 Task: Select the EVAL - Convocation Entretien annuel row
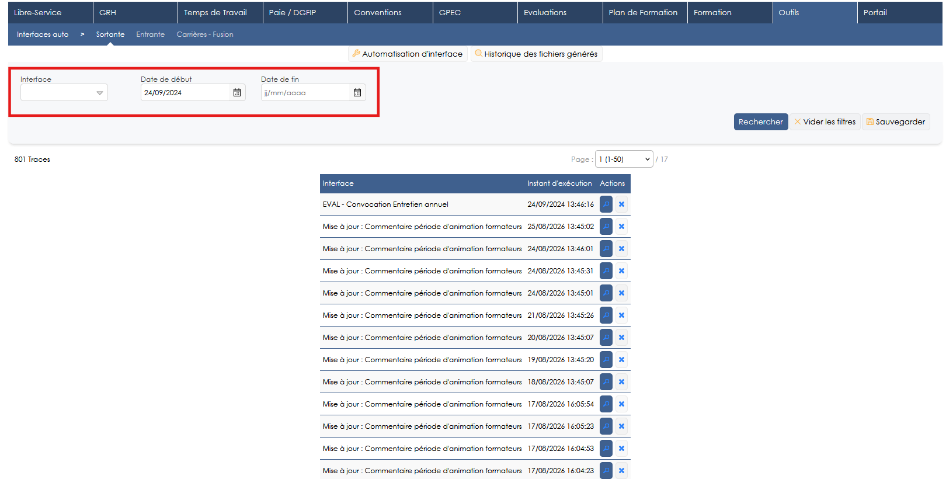475,205
